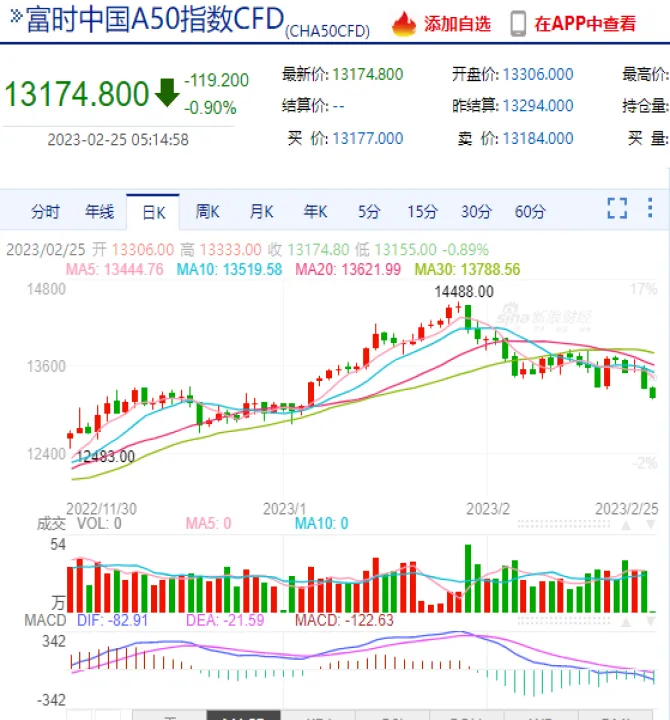Image resolution: width=670 pixels, height=720 pixels.
Task: Click the dotted resize handle above MACD chart
Action: (x=564, y=621)
